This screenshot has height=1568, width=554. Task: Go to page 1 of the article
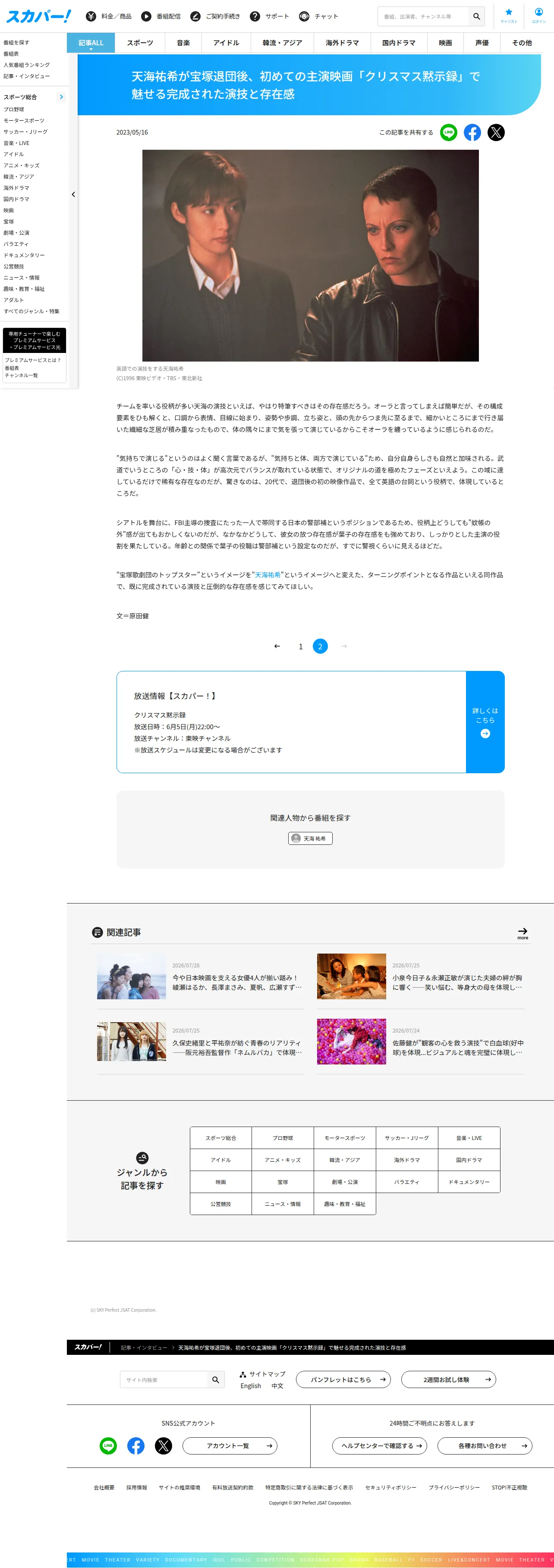click(301, 646)
